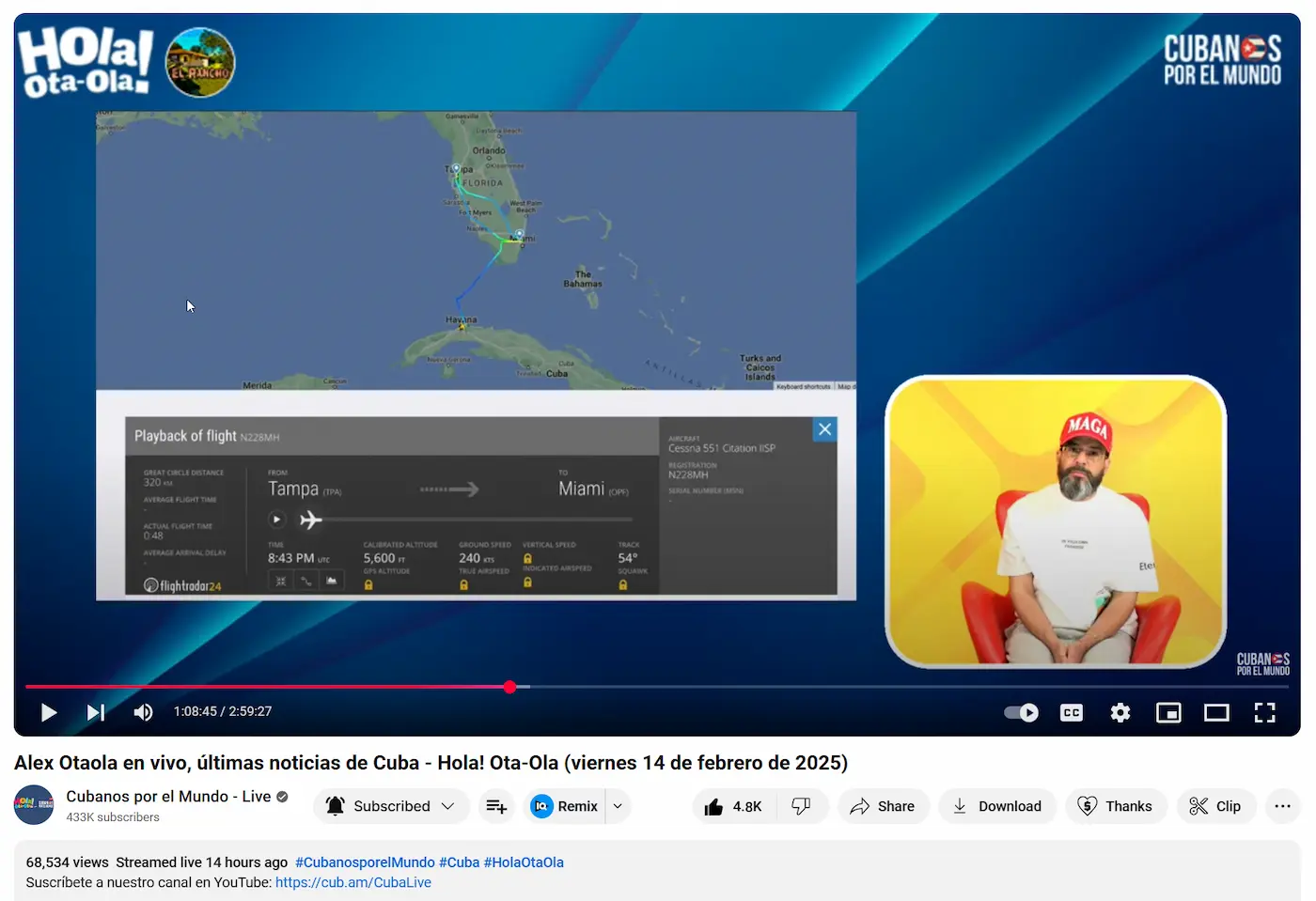Open the cub.am/CubaLive link
The image size is (1316, 901).
pyautogui.click(x=353, y=882)
